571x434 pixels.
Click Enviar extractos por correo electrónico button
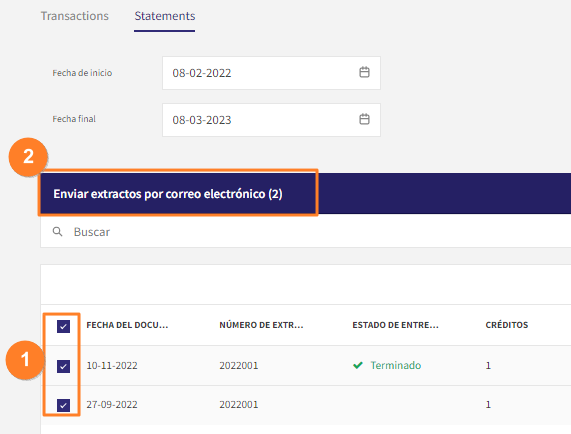pyautogui.click(x=168, y=194)
